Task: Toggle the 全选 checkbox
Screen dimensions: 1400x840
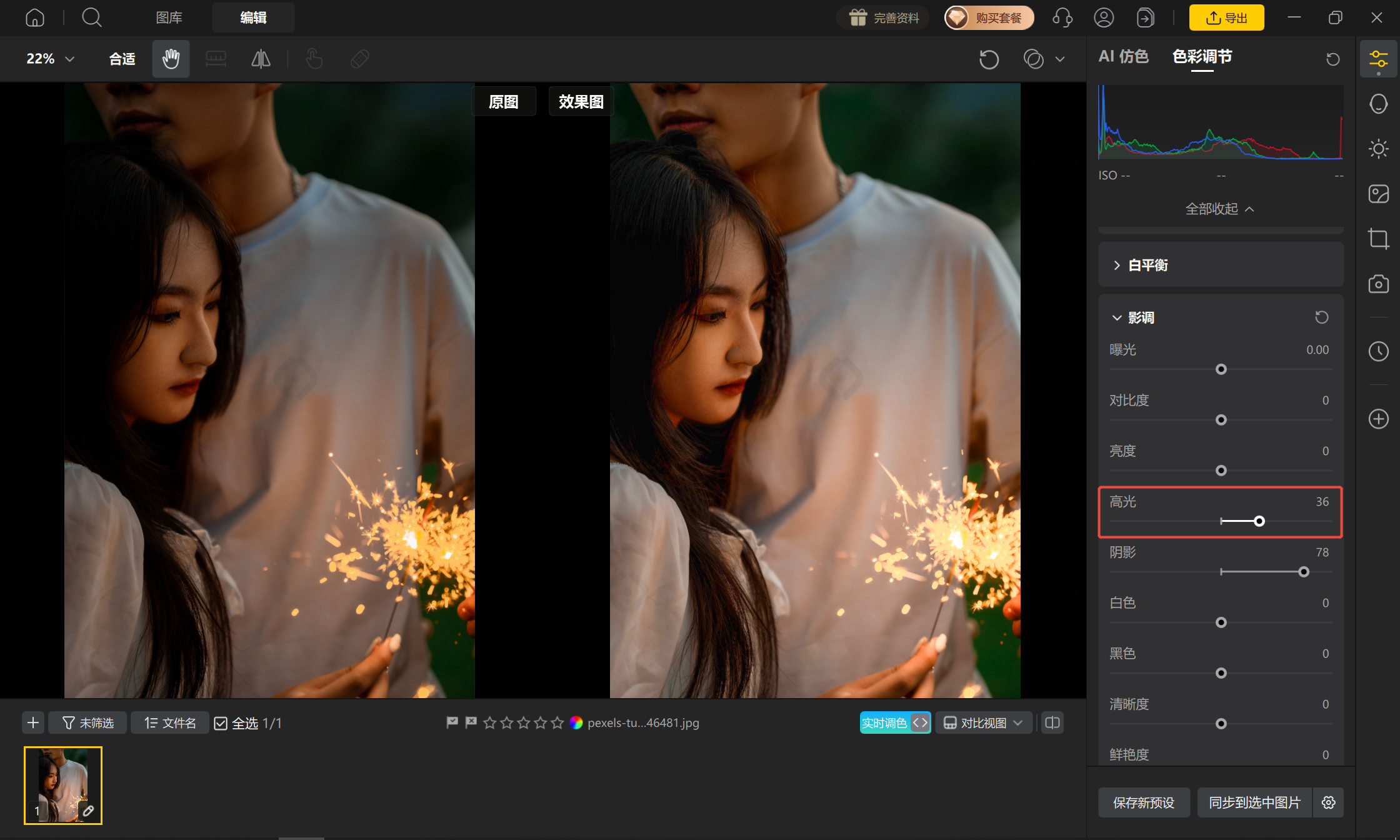Action: click(x=221, y=723)
